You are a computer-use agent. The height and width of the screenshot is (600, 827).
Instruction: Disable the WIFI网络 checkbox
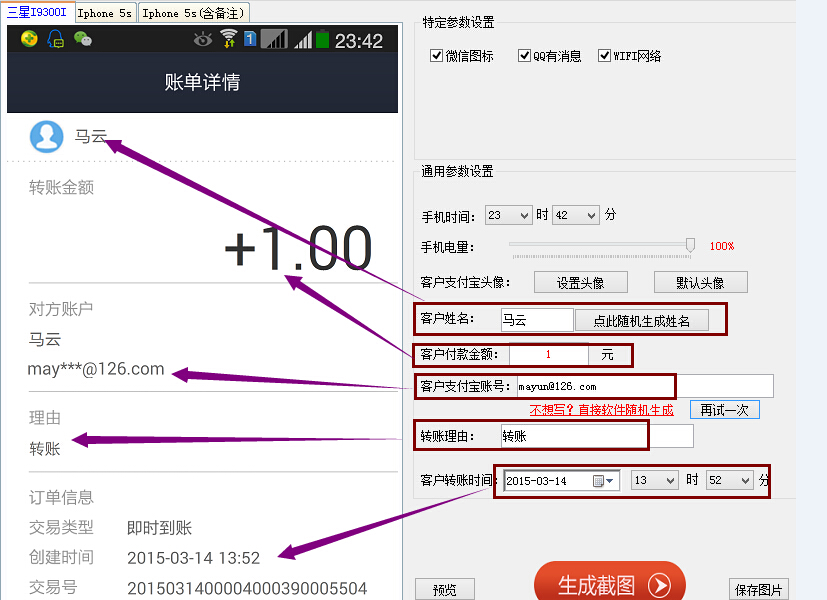(604, 56)
